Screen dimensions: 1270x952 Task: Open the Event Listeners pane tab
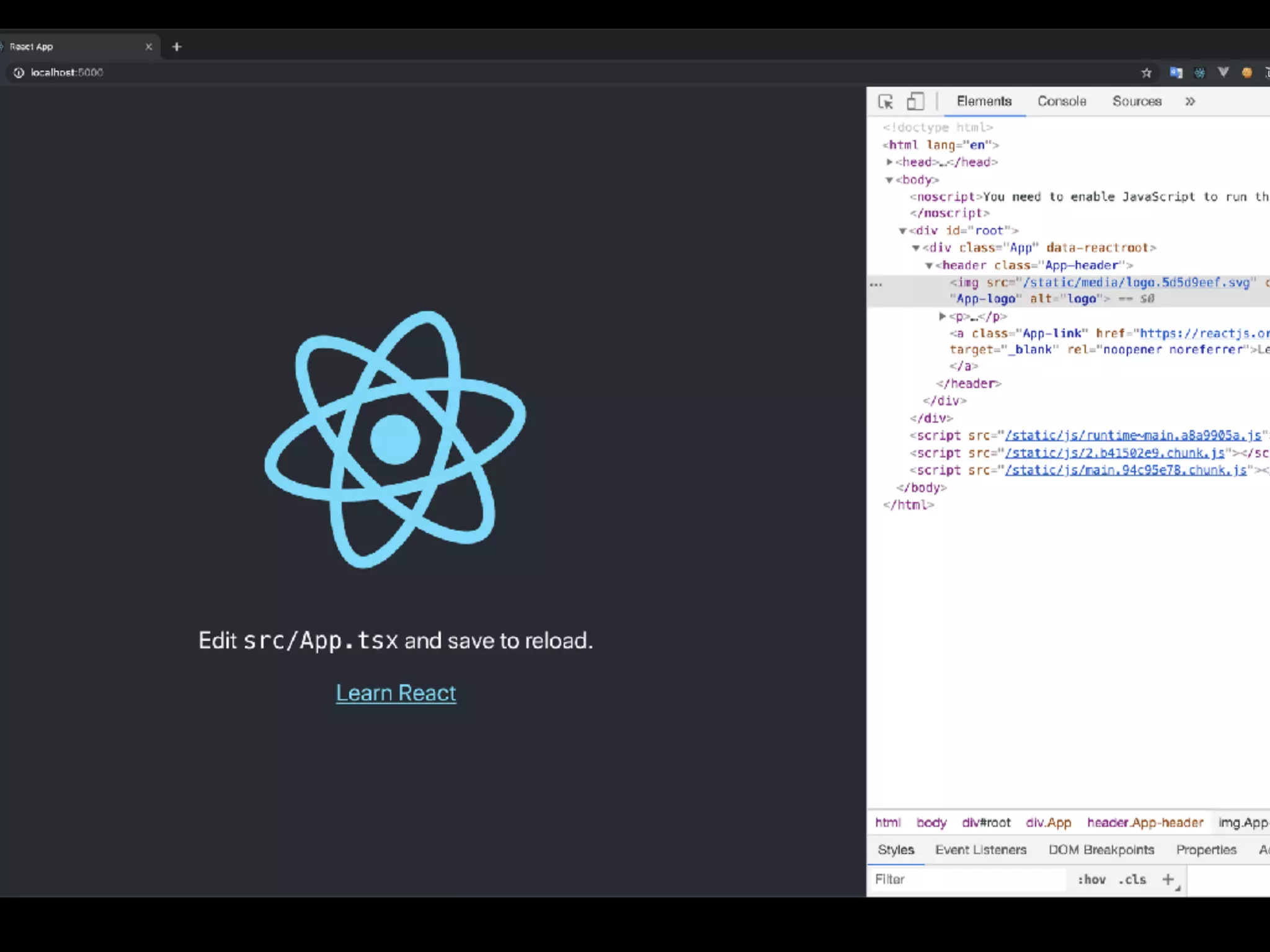[981, 850]
